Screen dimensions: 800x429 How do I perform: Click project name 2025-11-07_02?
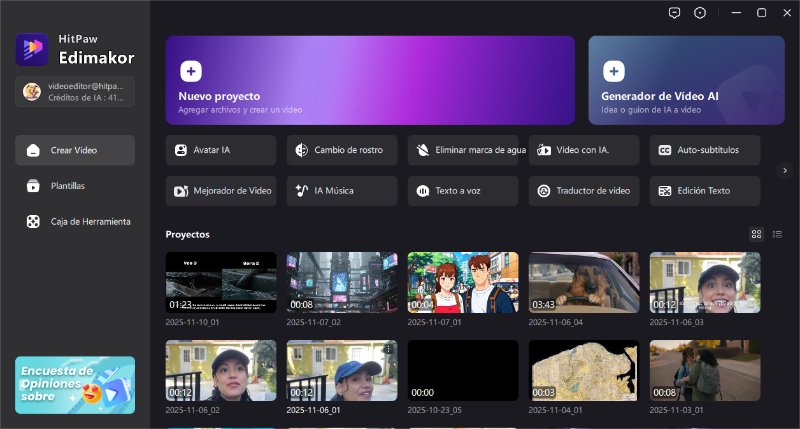314,322
